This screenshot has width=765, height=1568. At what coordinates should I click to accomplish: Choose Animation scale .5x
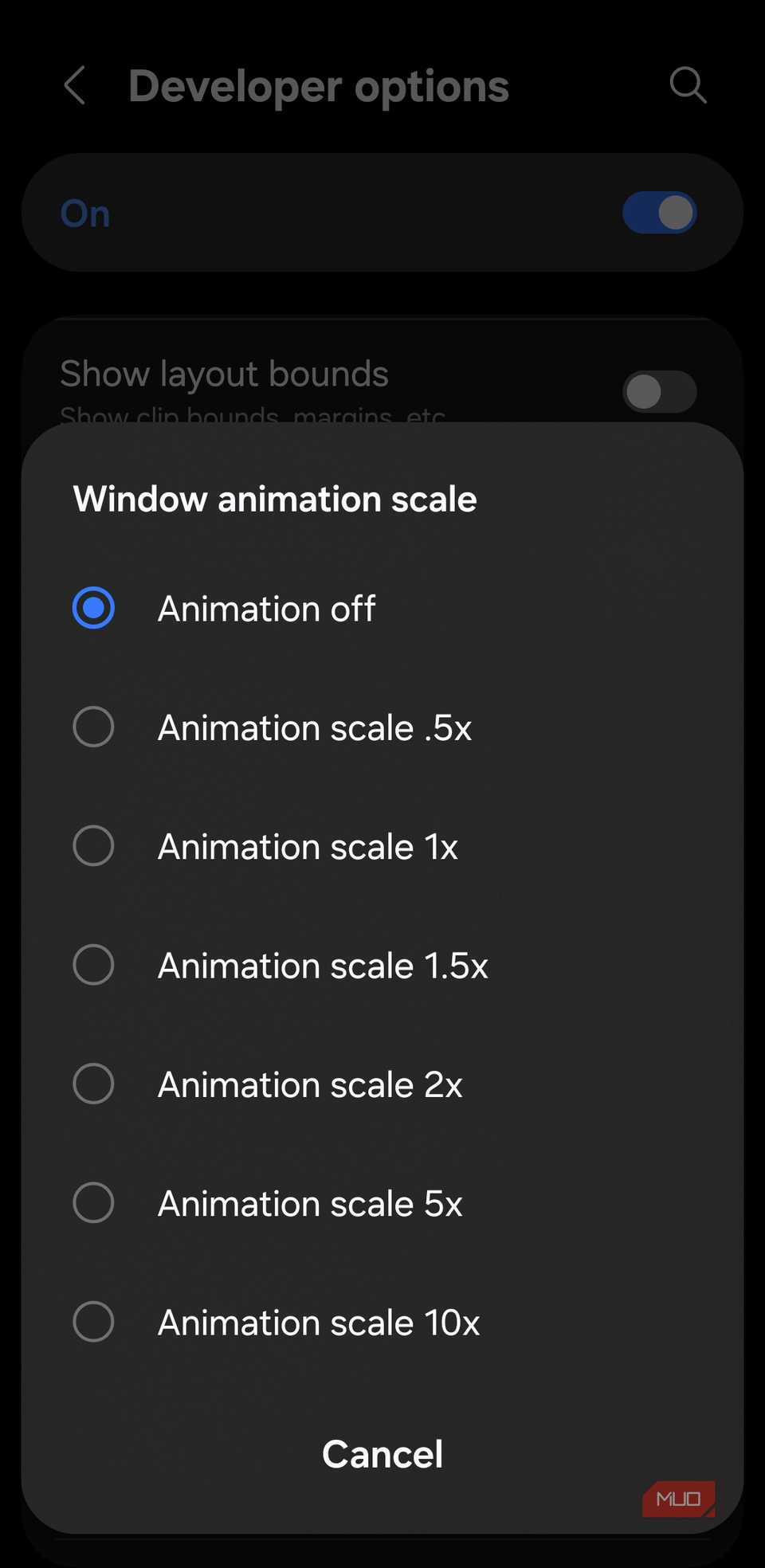(x=93, y=727)
